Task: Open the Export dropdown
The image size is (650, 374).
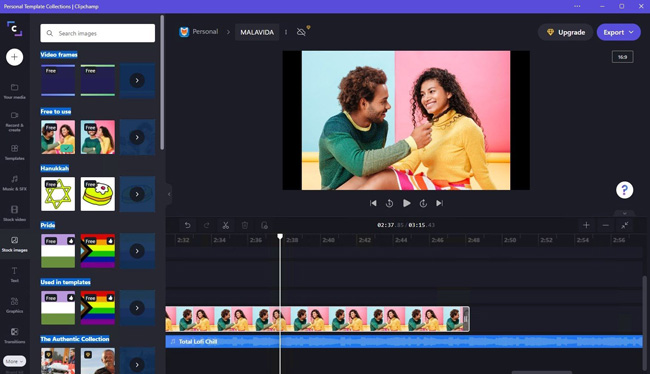Action: click(618, 32)
